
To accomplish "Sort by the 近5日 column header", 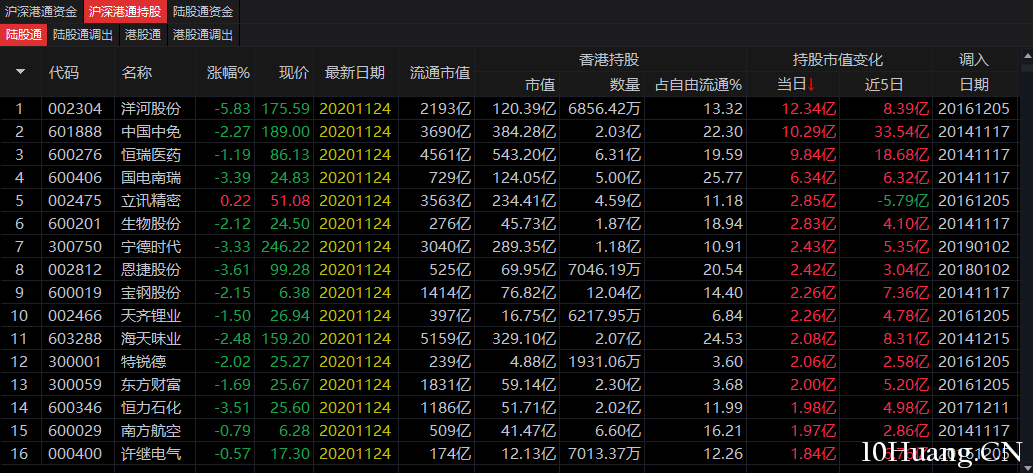I will click(883, 84).
